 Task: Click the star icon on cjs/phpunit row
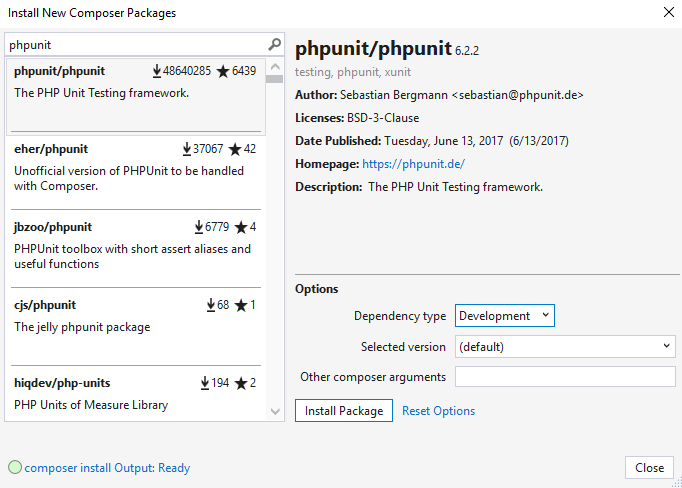(x=241, y=305)
